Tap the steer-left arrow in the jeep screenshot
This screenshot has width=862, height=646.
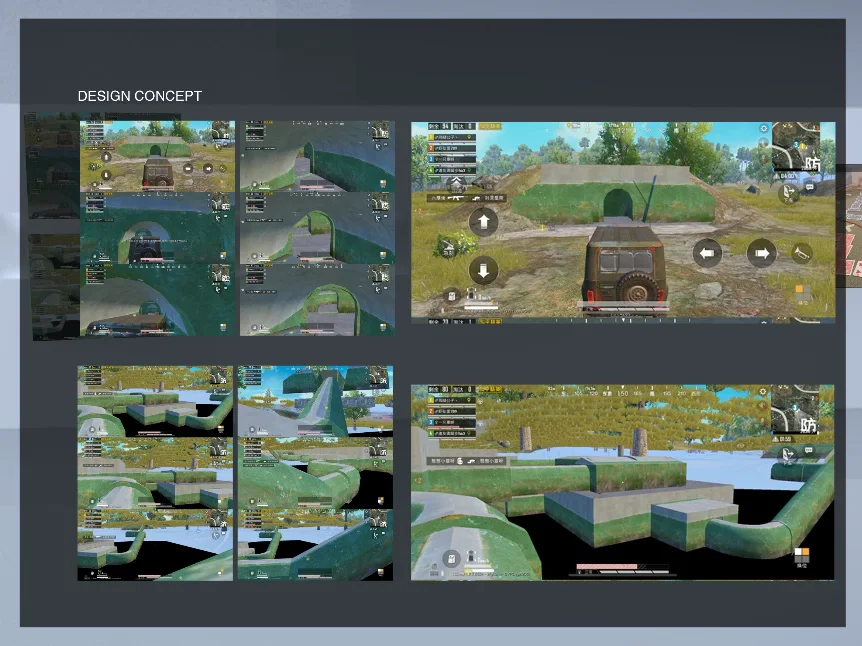pyautogui.click(x=707, y=253)
